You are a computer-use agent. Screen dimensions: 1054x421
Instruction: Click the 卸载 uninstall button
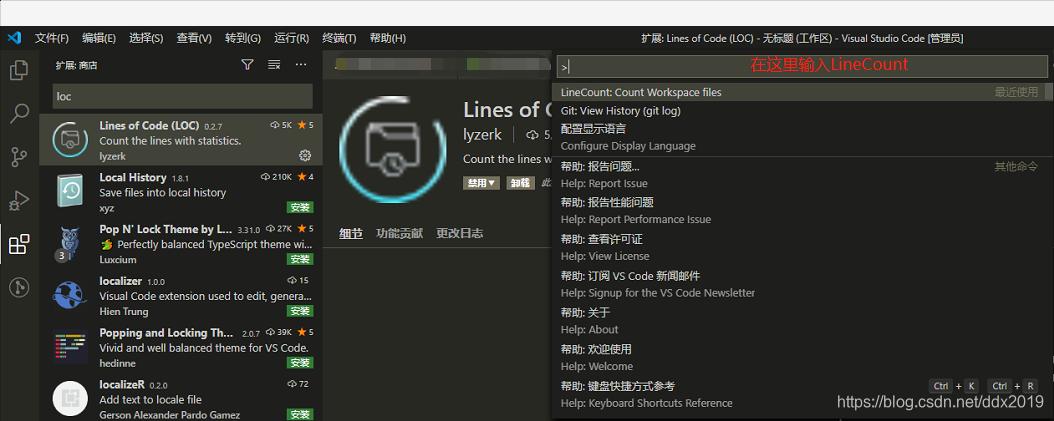pos(521,182)
